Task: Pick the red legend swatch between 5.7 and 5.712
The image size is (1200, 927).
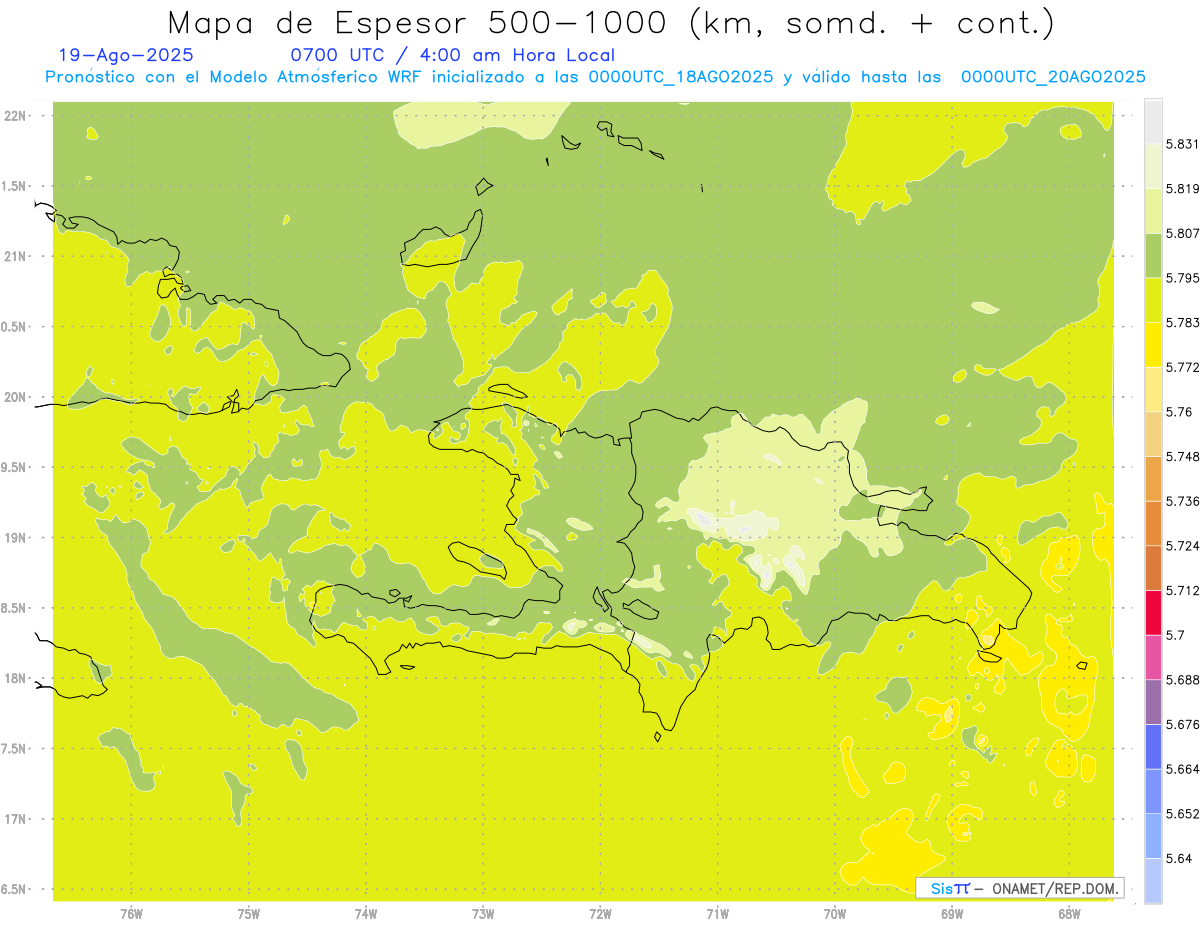Action: click(x=1153, y=612)
